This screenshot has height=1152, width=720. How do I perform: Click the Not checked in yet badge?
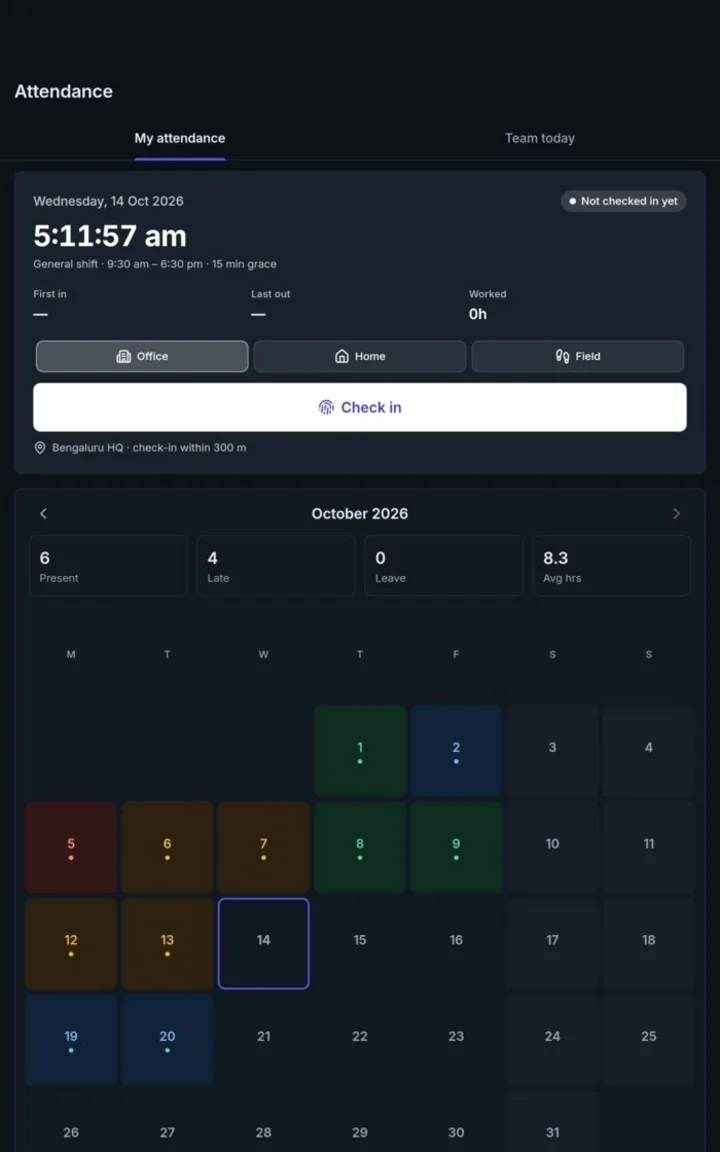[624, 201]
